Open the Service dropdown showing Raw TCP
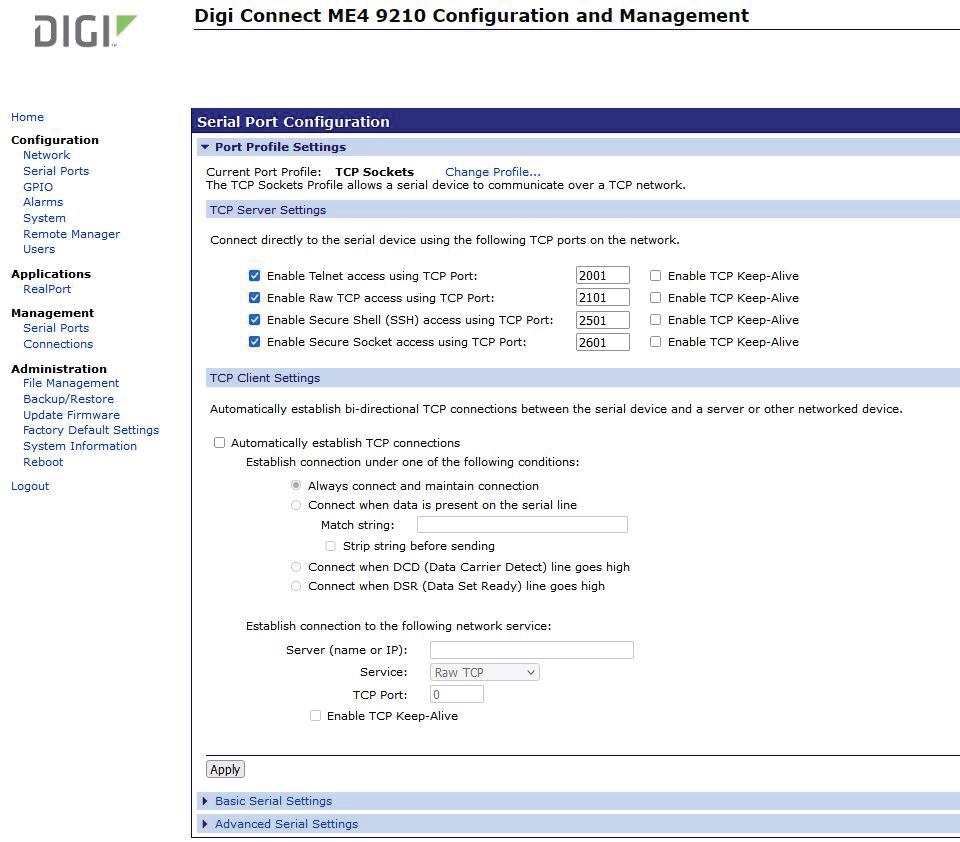Viewport: 960px width, 842px height. click(484, 672)
